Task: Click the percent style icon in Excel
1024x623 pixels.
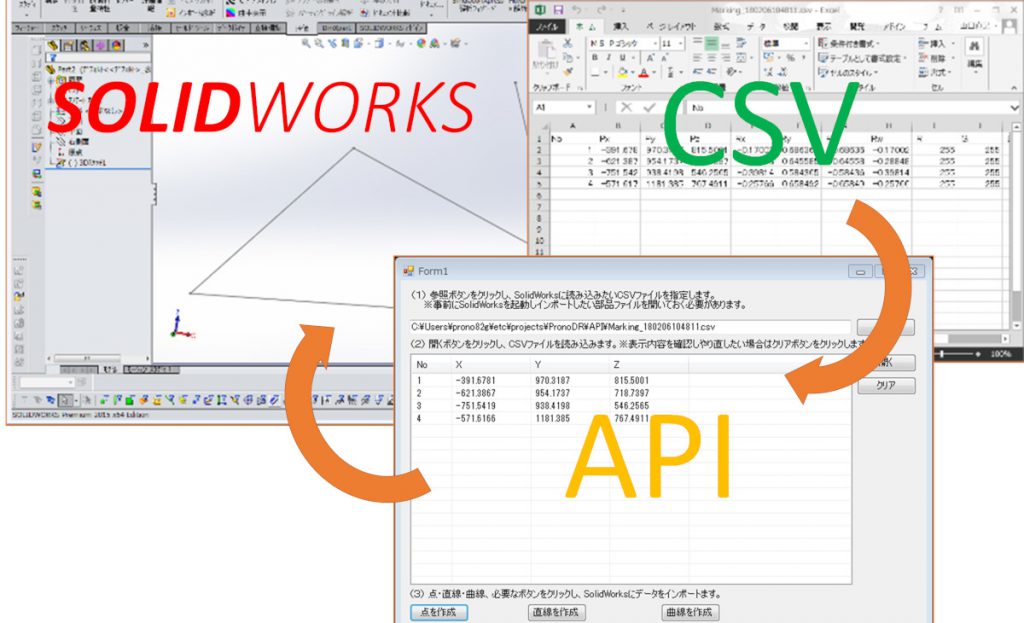Action: [790, 58]
